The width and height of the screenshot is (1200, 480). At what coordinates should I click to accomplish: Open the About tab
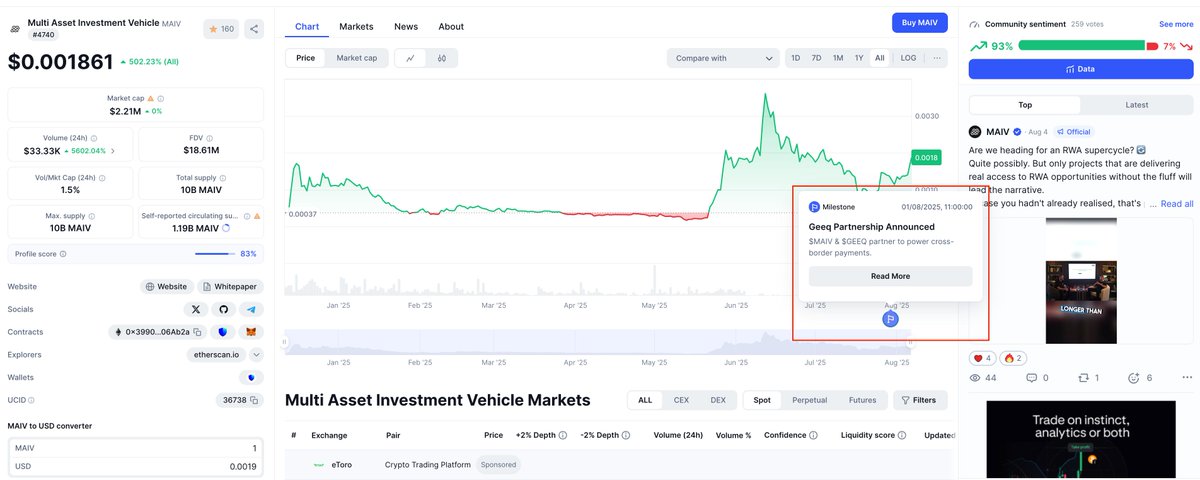click(x=451, y=27)
